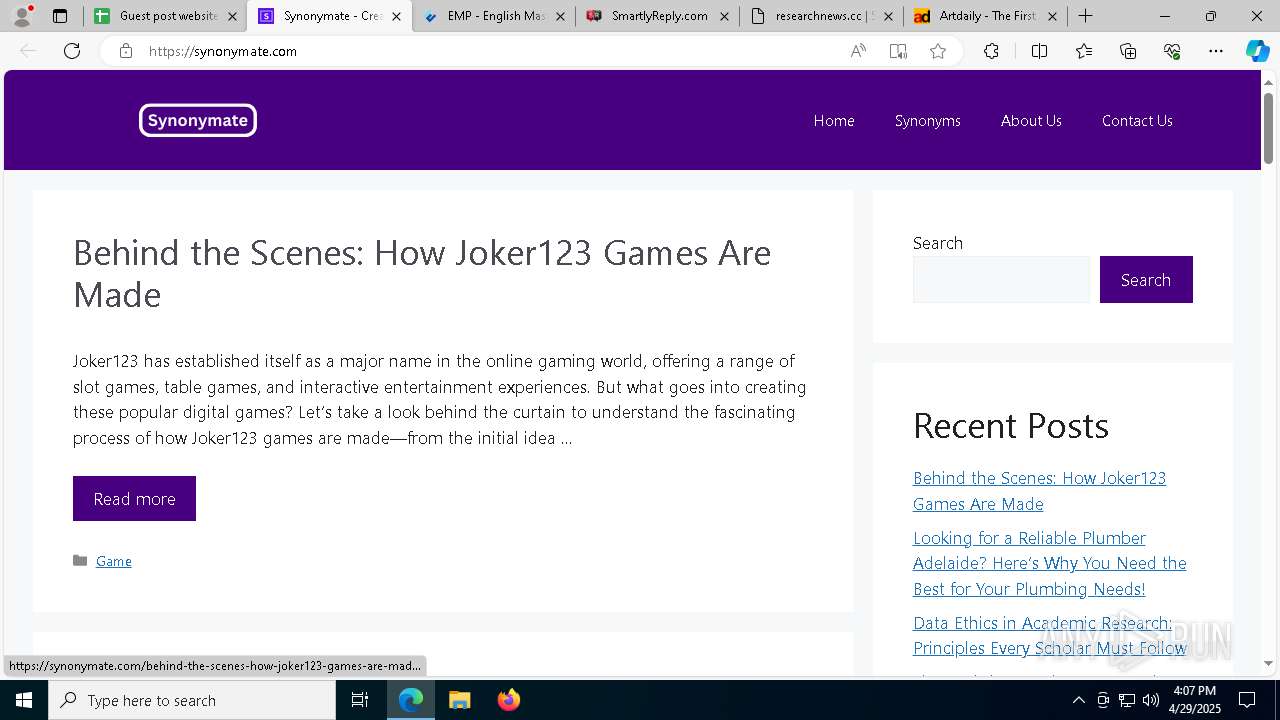Click the Edge taskbar icon

click(x=411, y=700)
